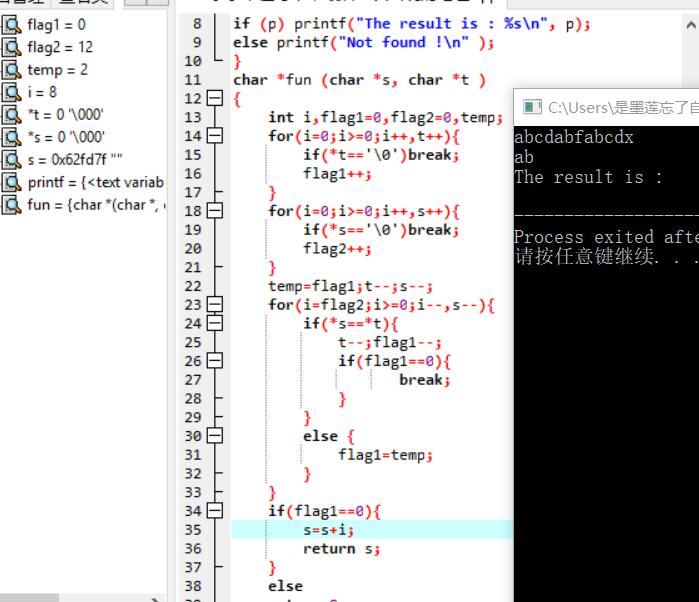The height and width of the screenshot is (602, 699).
Task: Click the watch icon beside flag1 = 0
Action: point(12,25)
